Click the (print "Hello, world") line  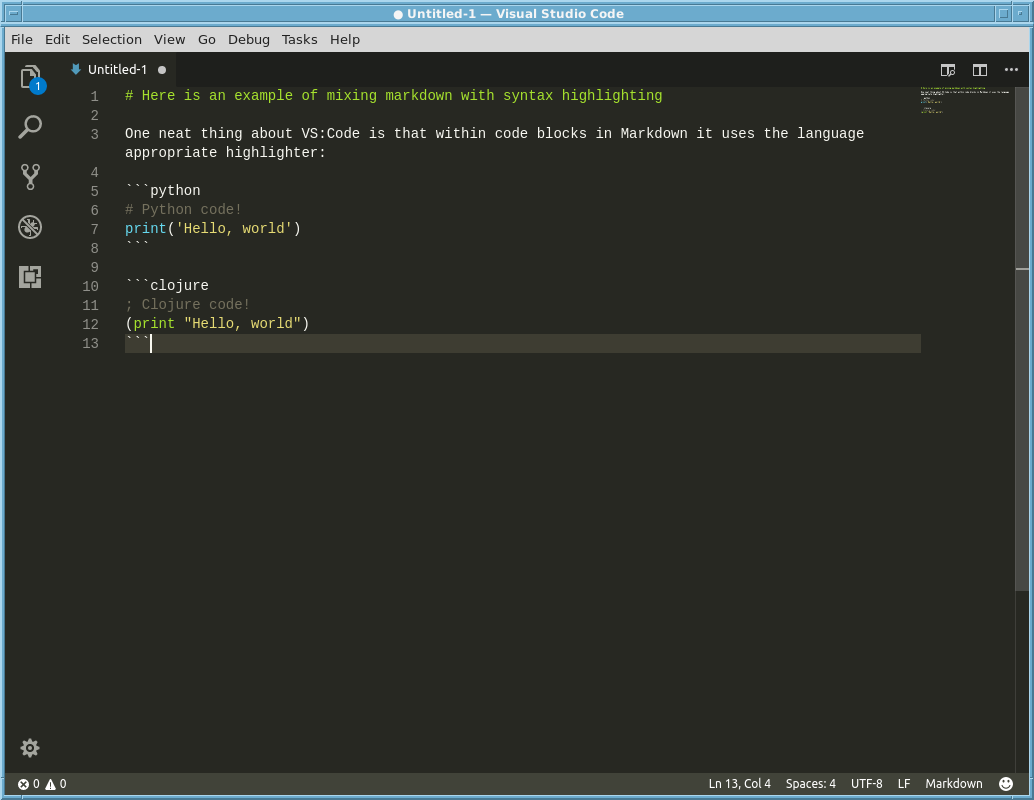[217, 324]
